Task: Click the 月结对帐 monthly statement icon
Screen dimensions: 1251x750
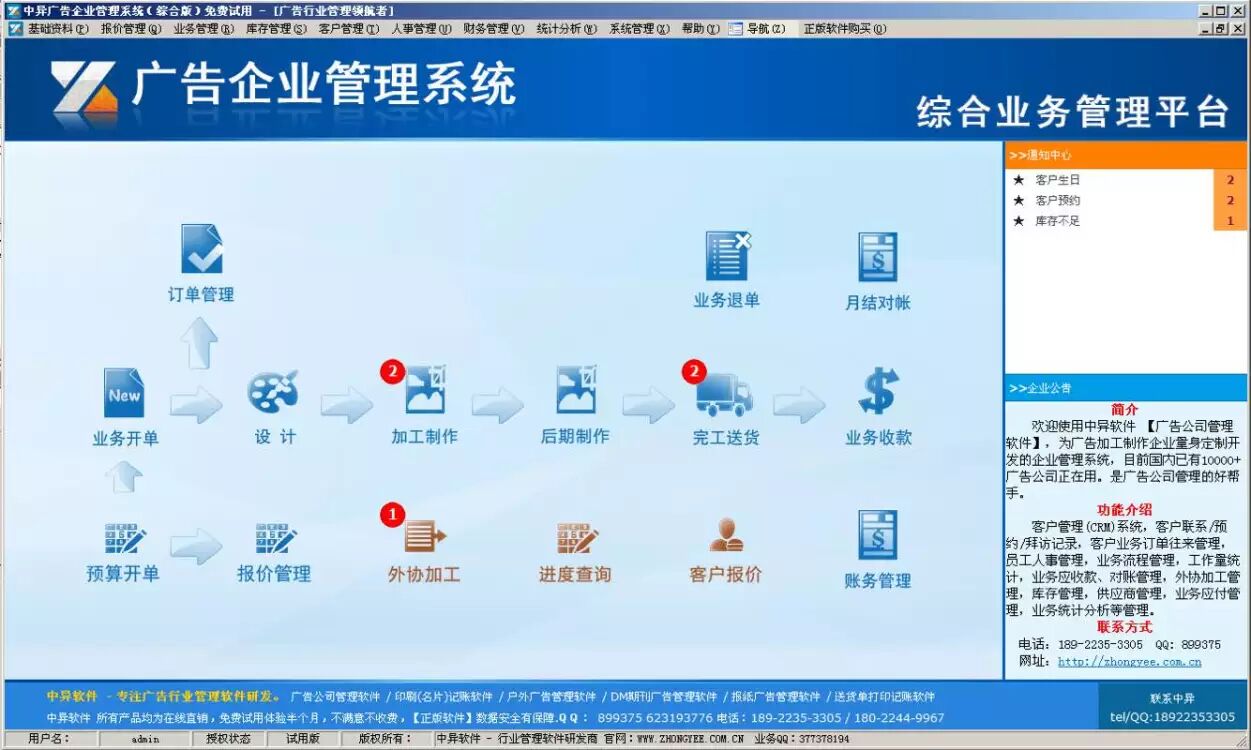Action: pyautogui.click(x=877, y=258)
